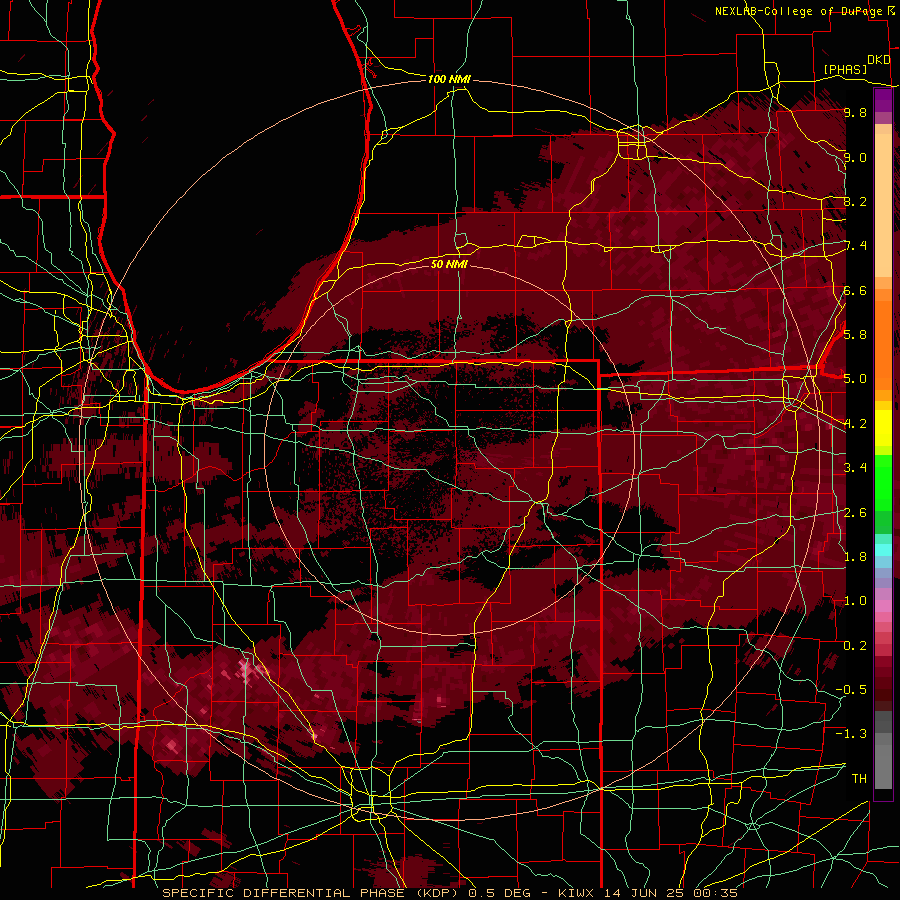
Task: Click the 2.6 scale value
Action: [x=855, y=512]
